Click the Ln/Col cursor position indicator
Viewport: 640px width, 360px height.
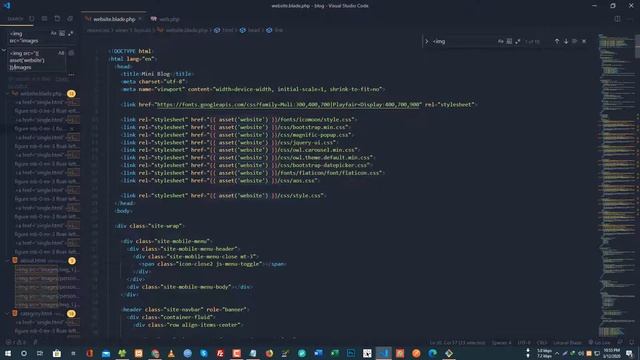click(458, 342)
